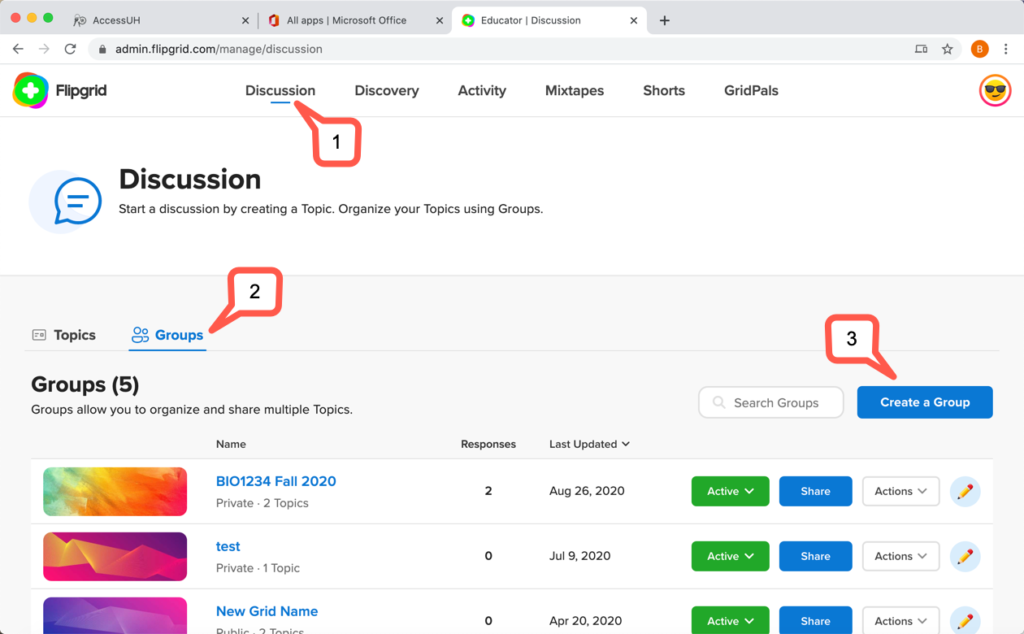
Task: Switch to the AccessUH browser tab
Action: pyautogui.click(x=160, y=21)
